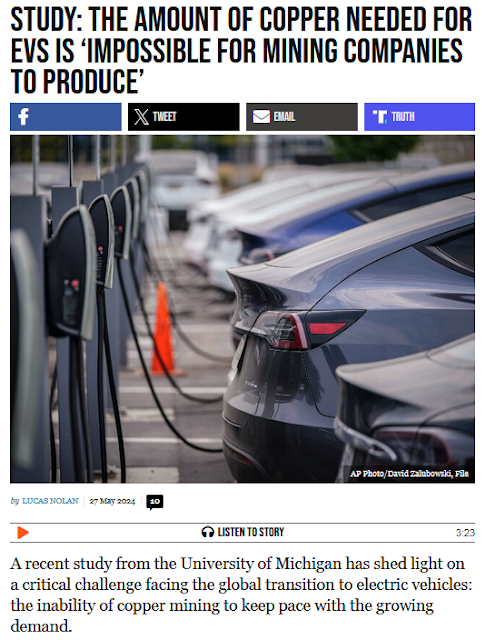
Task: Click the envelope icon in the Email button
Action: coord(261,117)
